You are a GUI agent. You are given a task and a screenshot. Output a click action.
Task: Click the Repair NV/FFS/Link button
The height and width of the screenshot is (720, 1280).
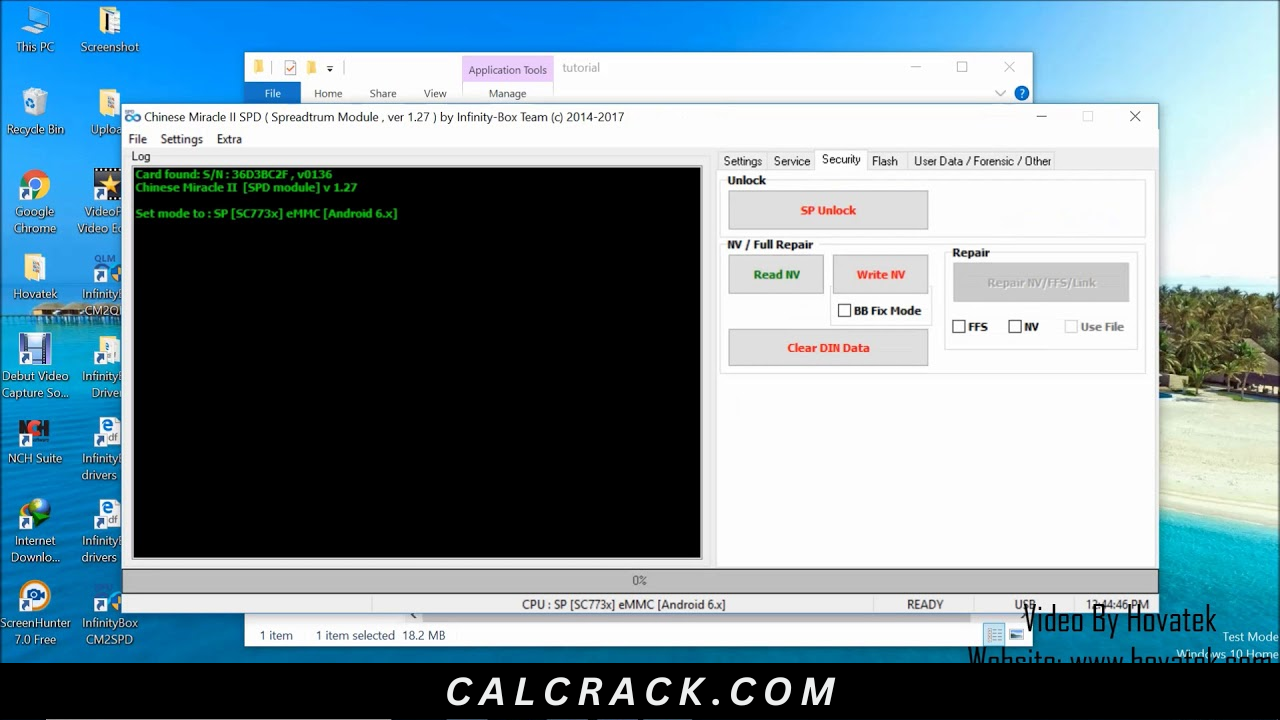[x=1041, y=283]
